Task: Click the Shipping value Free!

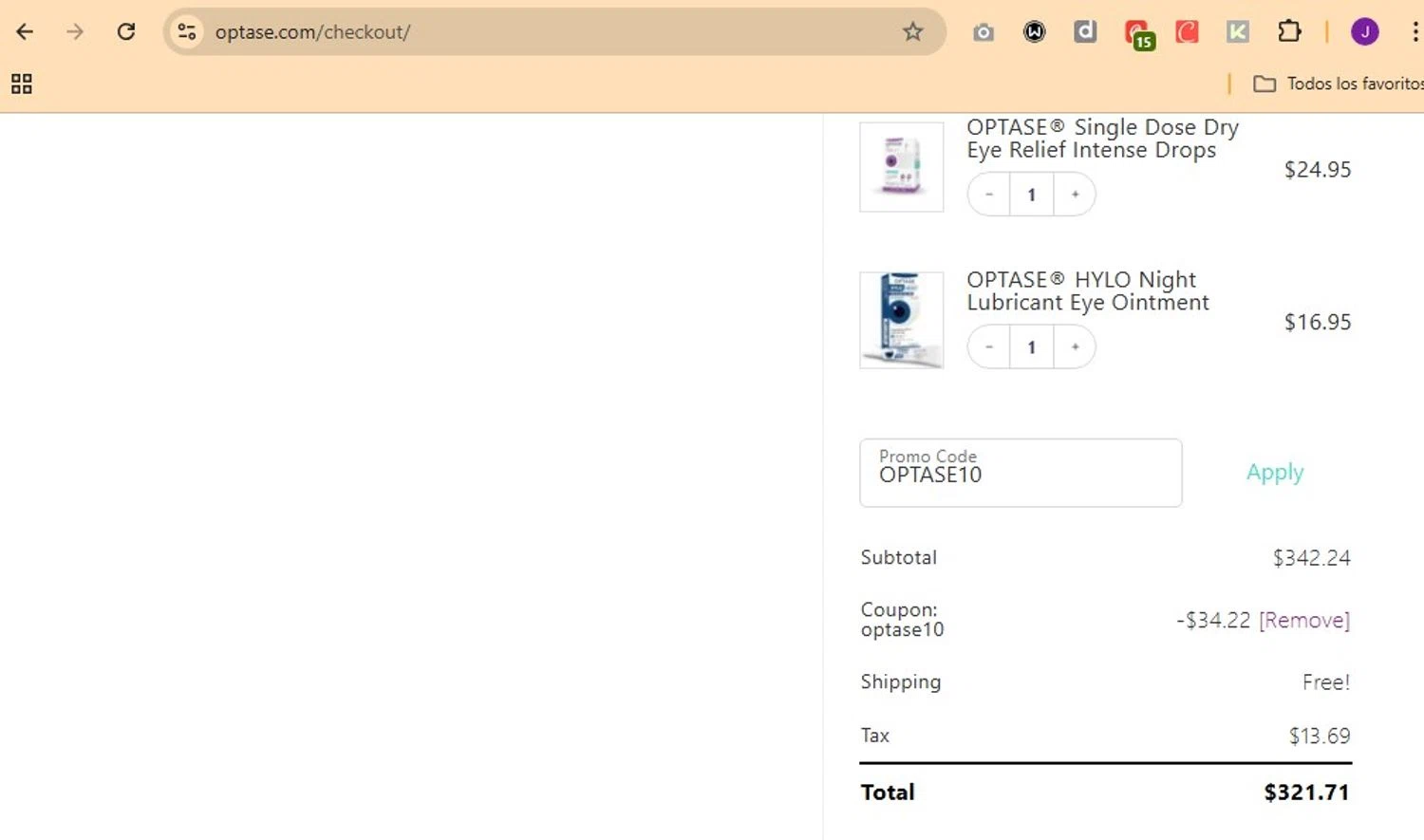Action: pyautogui.click(x=1326, y=682)
